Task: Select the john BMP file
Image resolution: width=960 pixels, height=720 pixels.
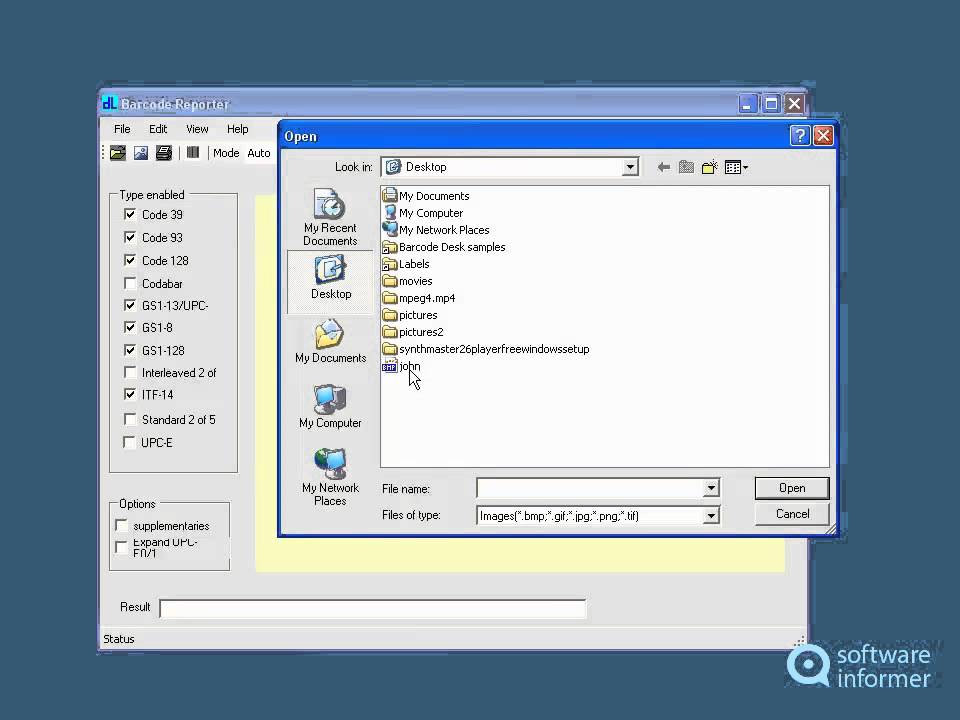Action: [x=401, y=366]
